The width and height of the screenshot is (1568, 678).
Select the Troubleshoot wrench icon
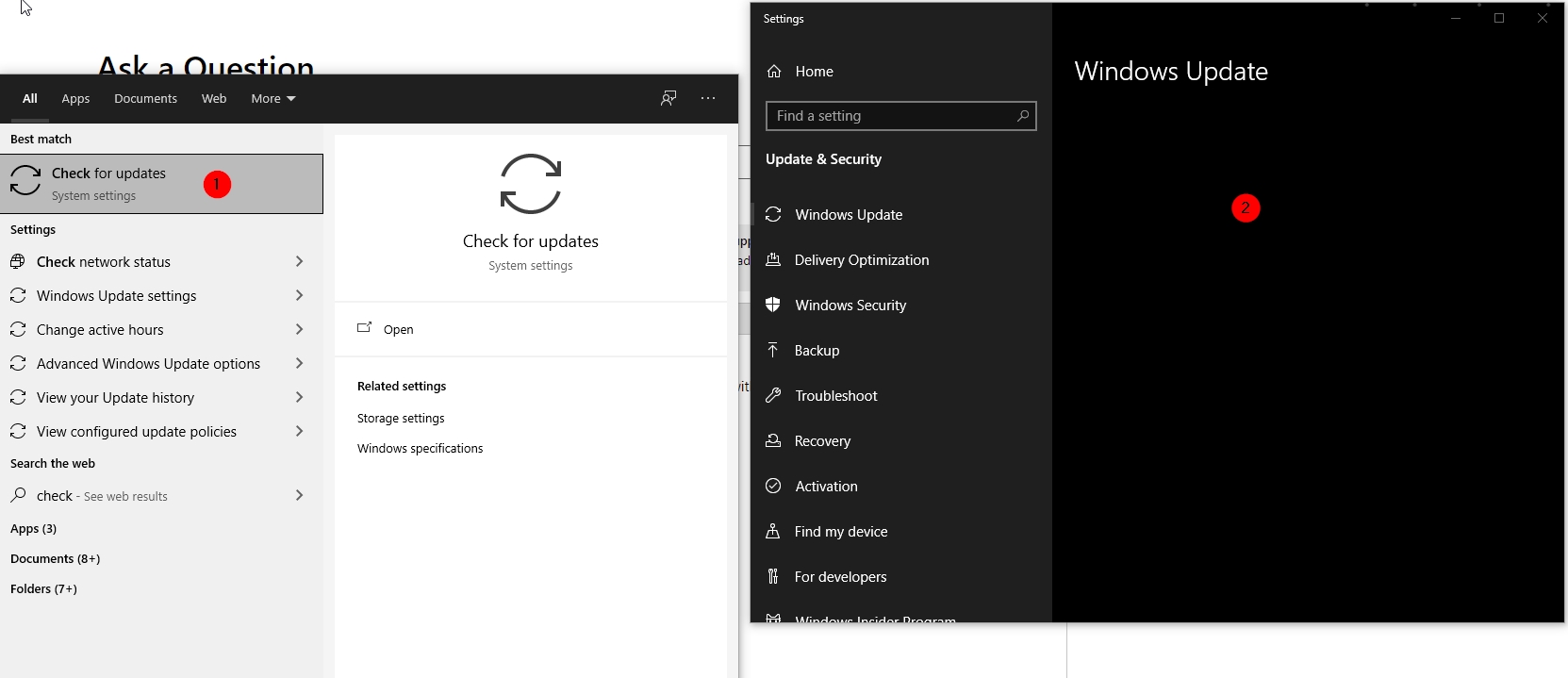pos(773,395)
